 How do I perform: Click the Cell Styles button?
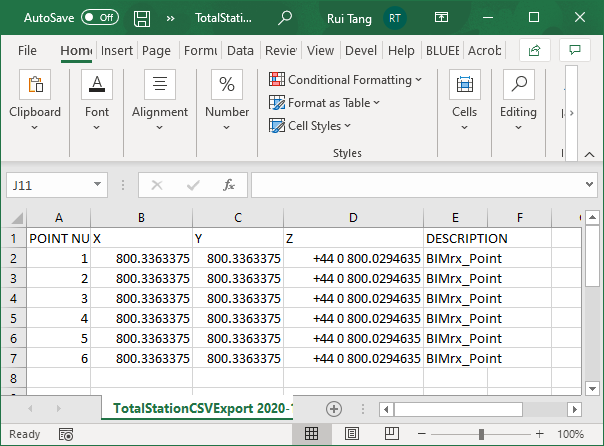[311, 126]
